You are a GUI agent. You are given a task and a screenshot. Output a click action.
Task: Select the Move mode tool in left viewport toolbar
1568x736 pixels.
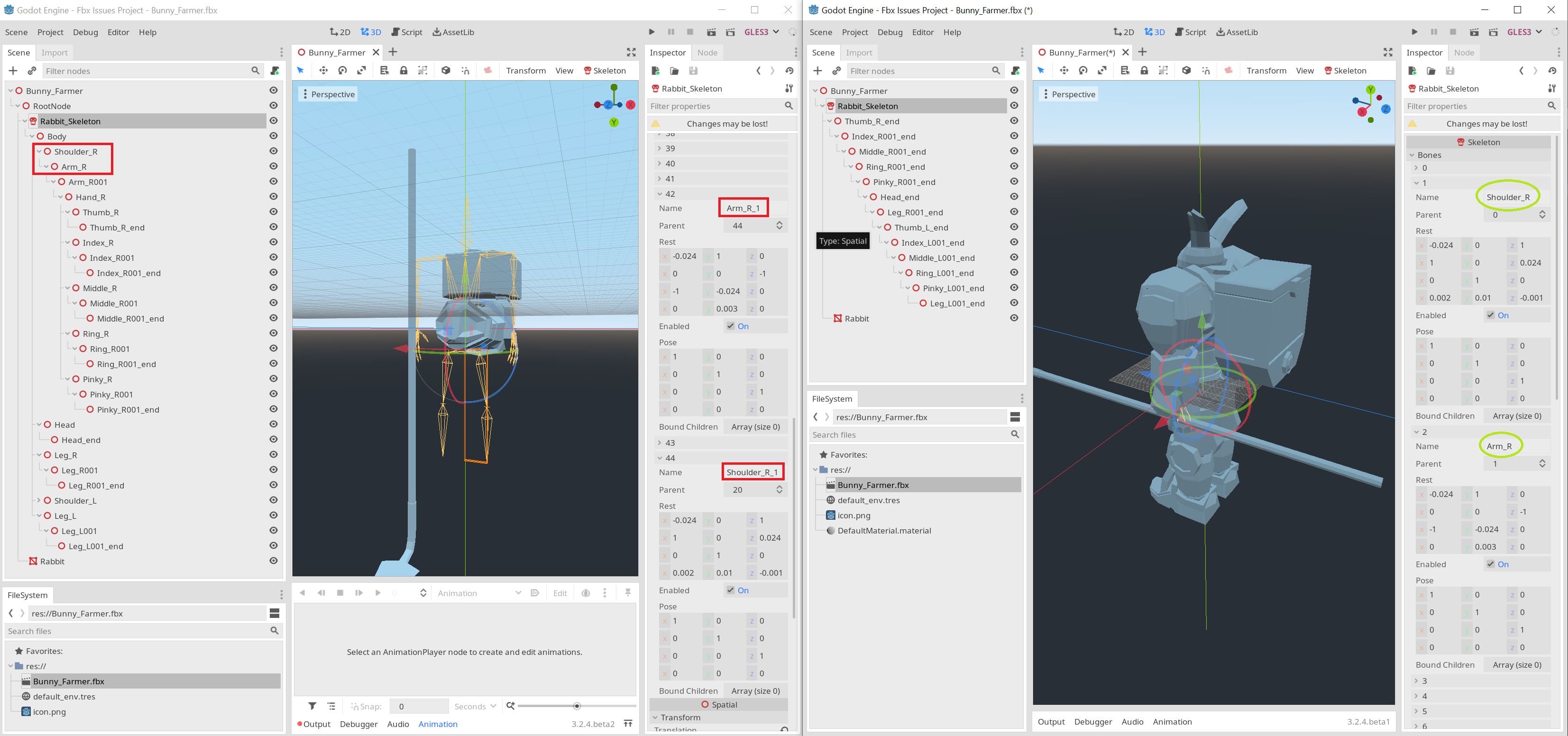tap(323, 71)
